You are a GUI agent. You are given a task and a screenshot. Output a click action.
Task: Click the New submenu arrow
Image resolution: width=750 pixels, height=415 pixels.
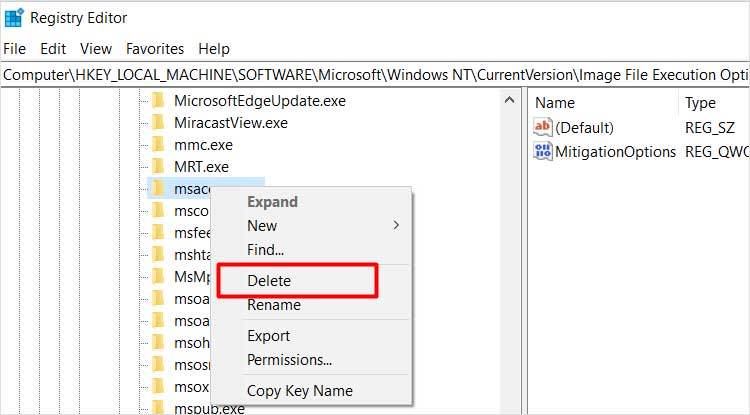click(x=396, y=225)
